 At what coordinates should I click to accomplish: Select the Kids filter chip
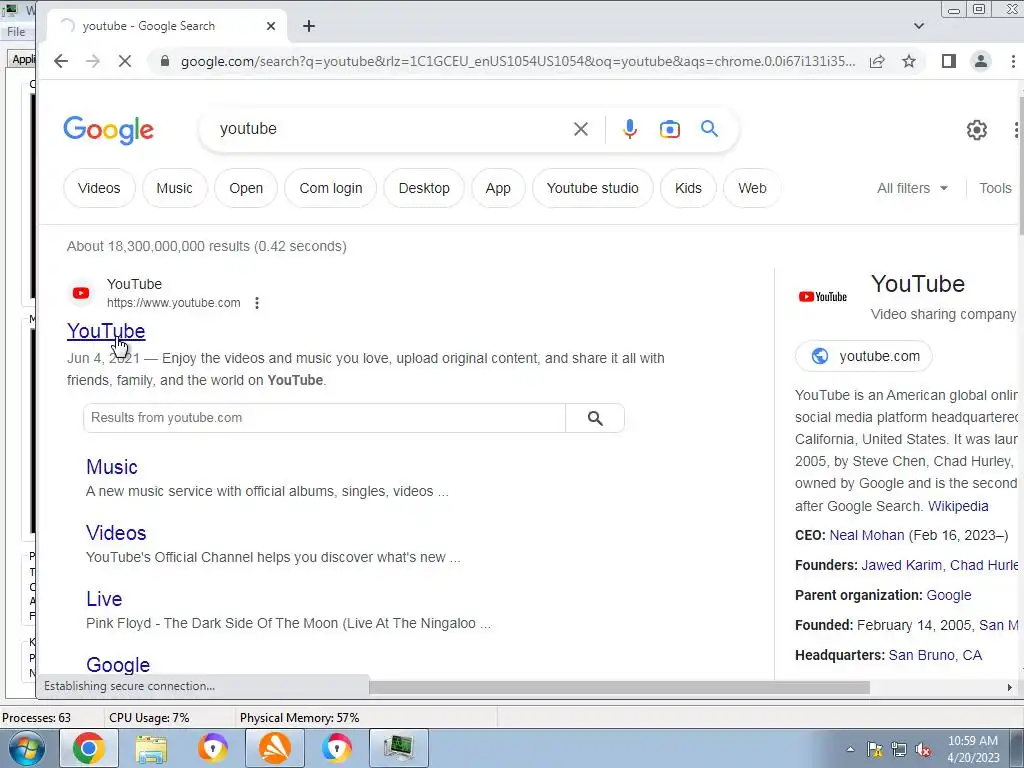pyautogui.click(x=688, y=188)
